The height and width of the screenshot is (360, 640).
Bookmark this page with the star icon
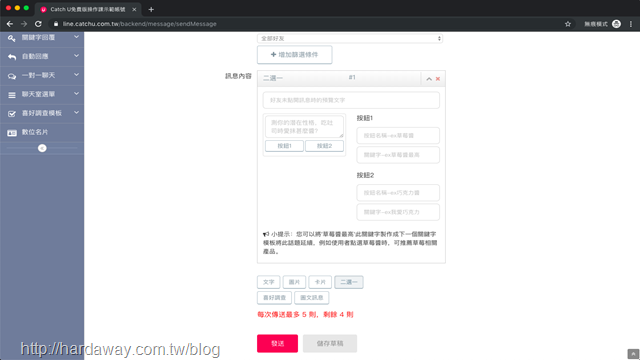click(568, 24)
